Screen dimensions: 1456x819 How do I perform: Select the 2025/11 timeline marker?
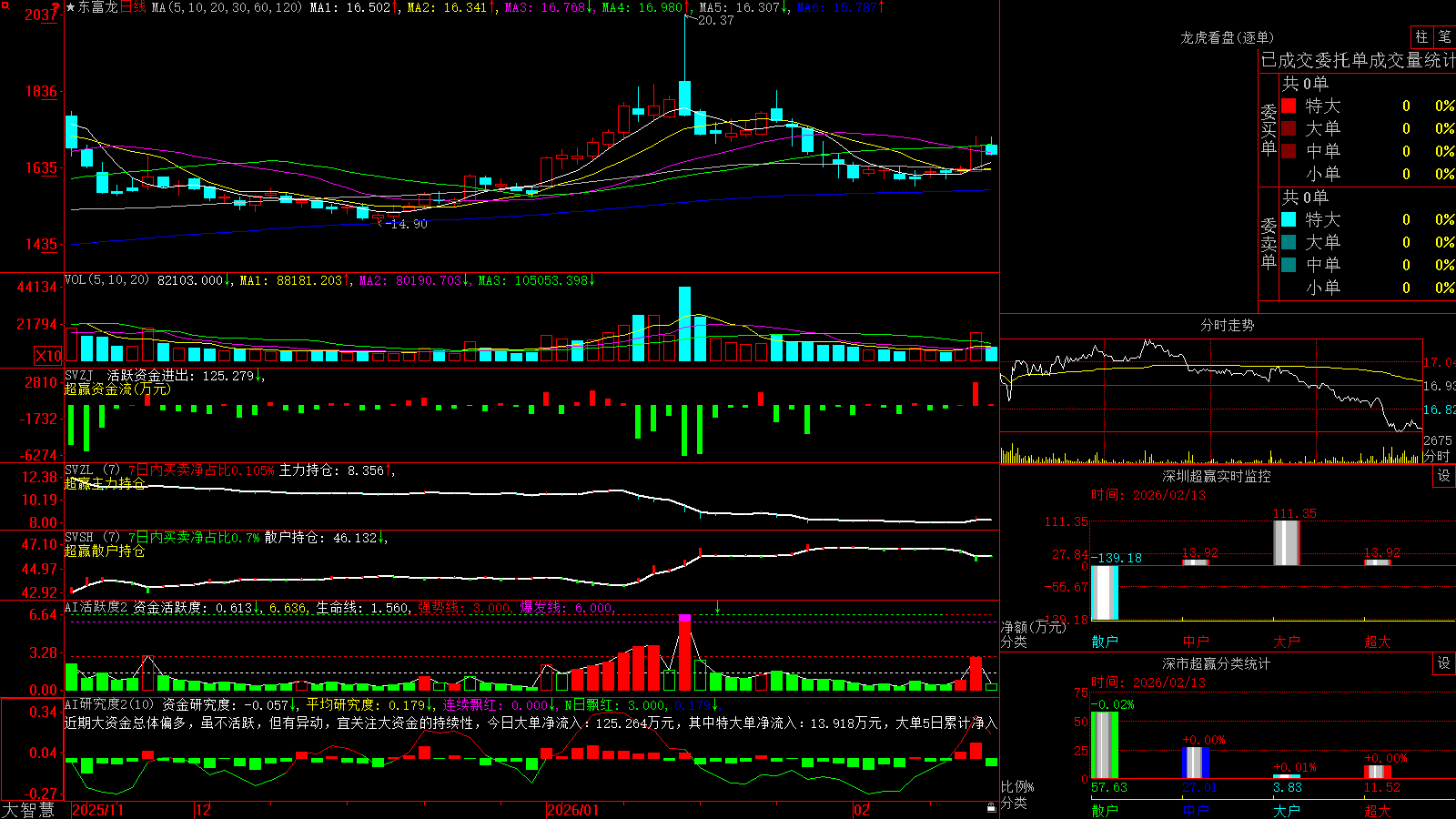point(97,810)
